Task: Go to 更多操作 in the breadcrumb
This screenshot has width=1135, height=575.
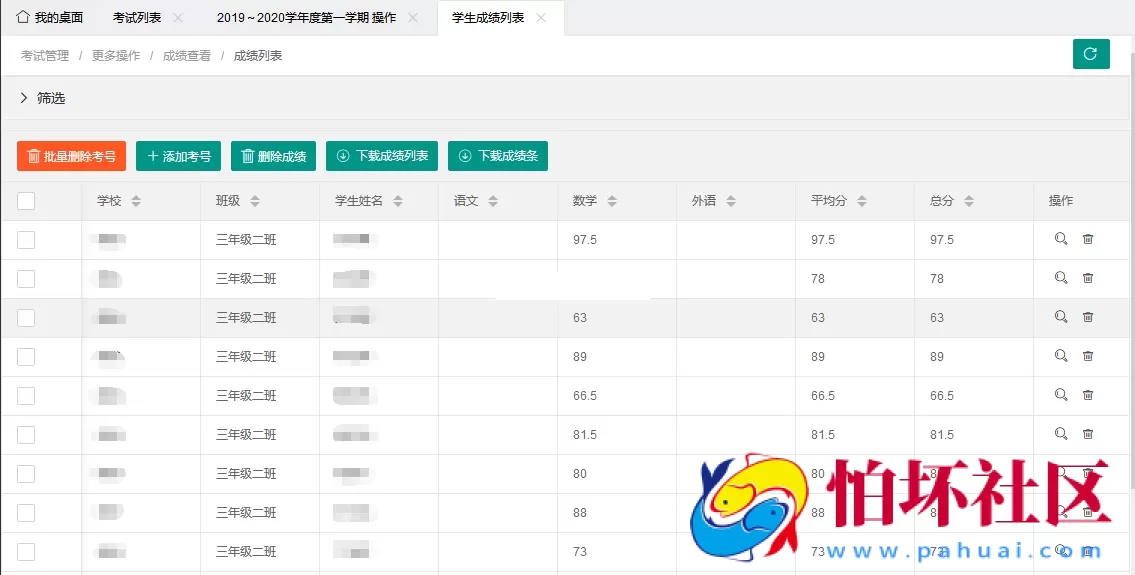Action: 116,56
